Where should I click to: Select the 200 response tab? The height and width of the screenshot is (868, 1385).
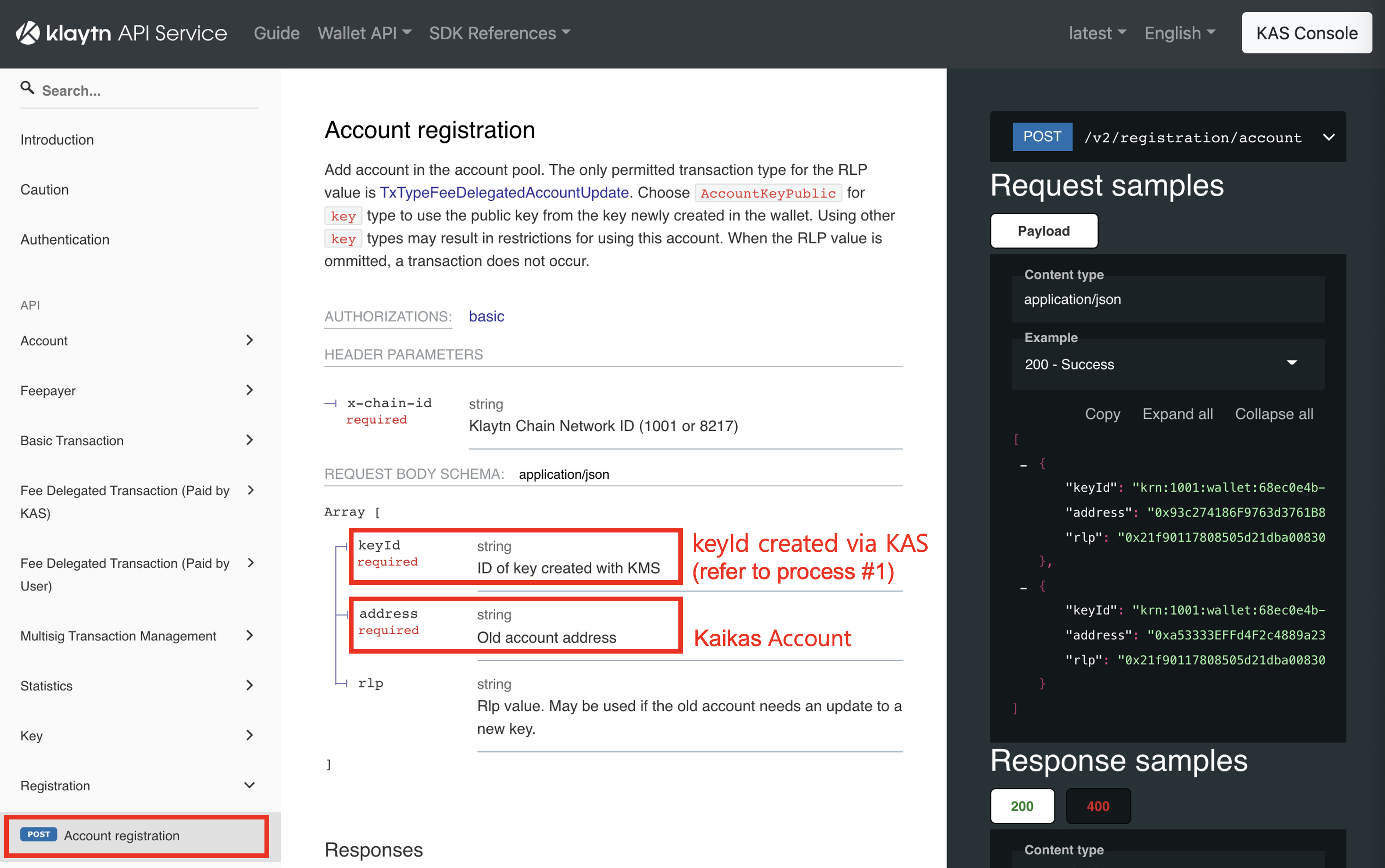pyautogui.click(x=1022, y=805)
